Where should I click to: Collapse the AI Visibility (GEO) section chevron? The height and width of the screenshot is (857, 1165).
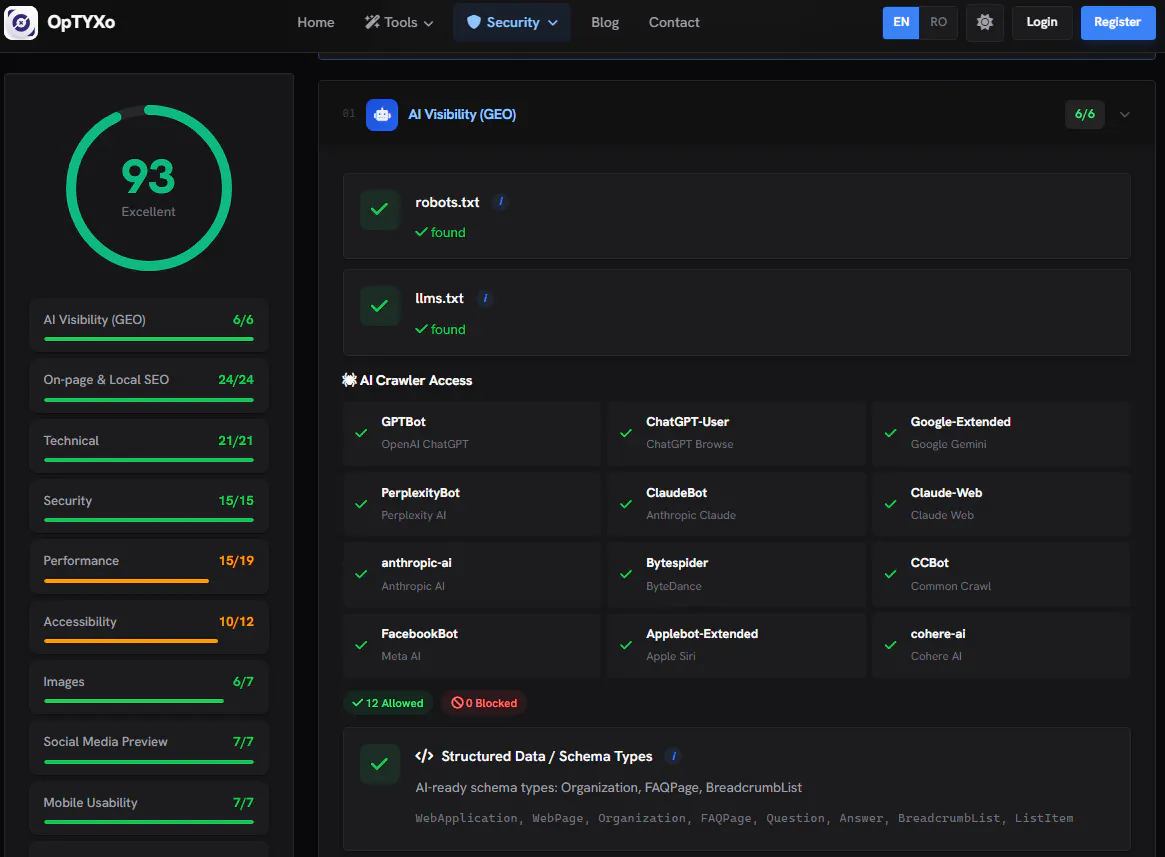coord(1124,114)
